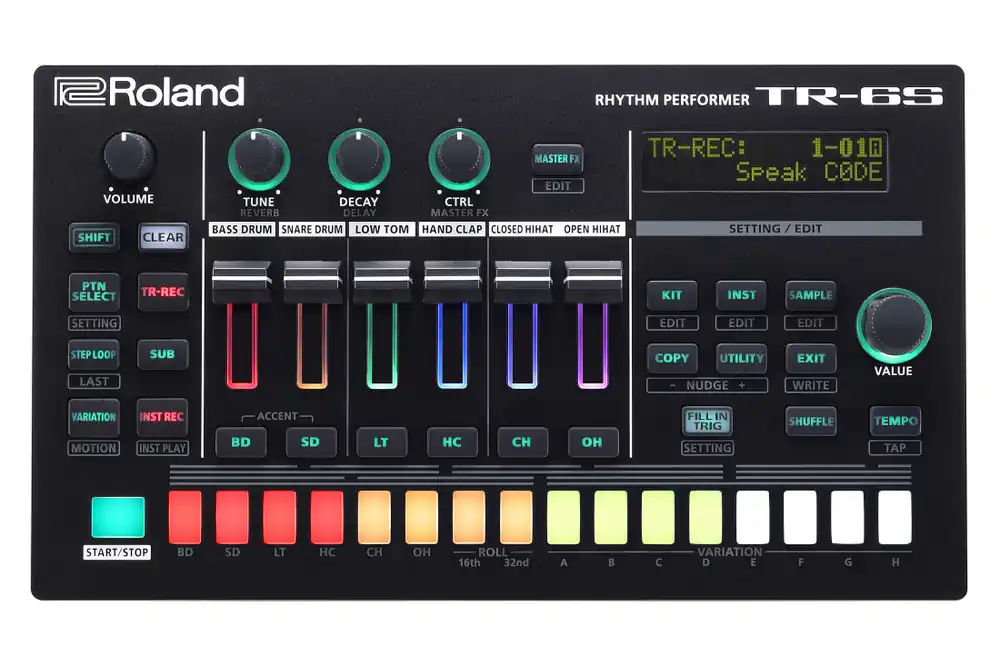
Task: Click the TR-6S model name
Action: tap(849, 96)
